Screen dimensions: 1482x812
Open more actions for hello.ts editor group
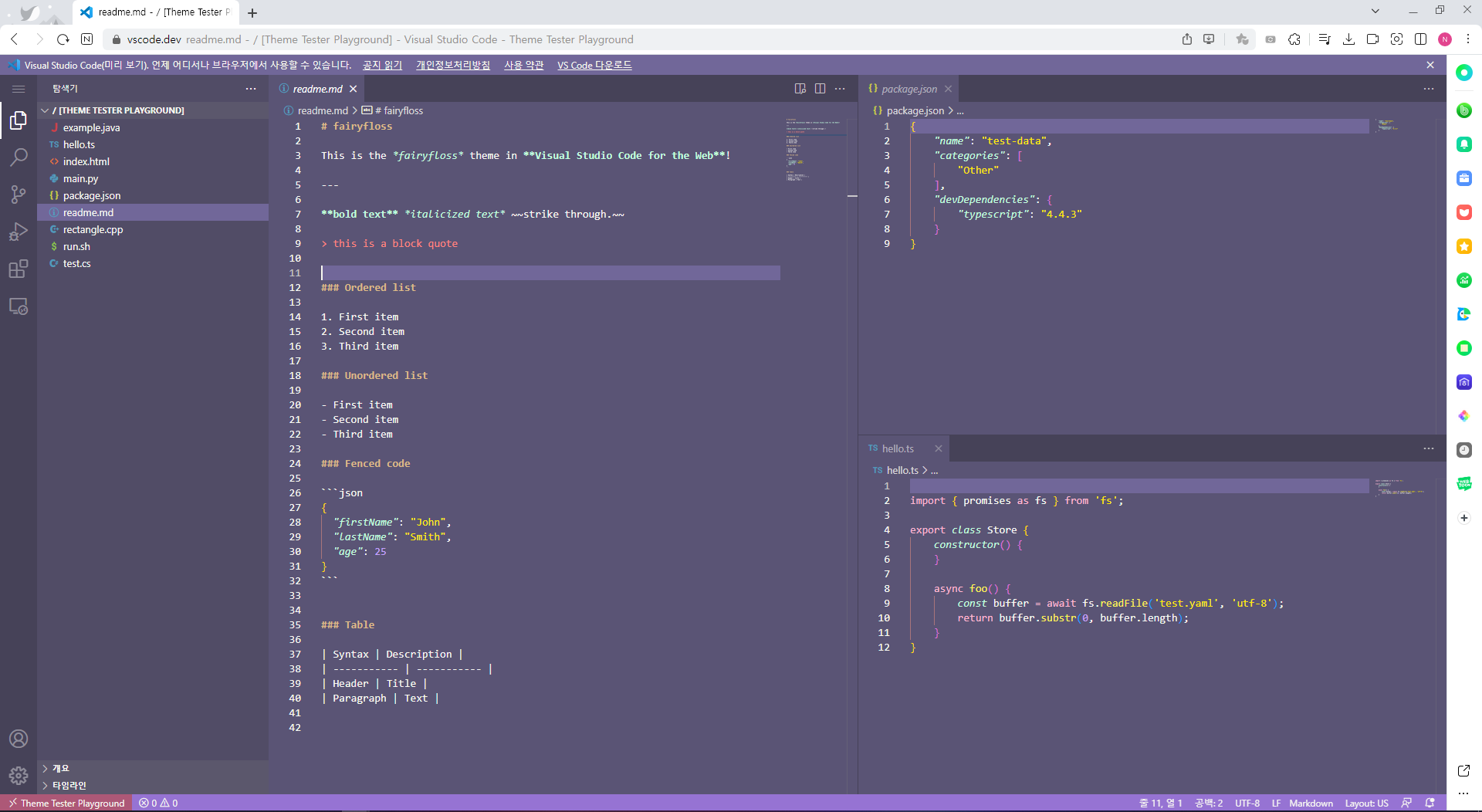pyautogui.click(x=1429, y=448)
